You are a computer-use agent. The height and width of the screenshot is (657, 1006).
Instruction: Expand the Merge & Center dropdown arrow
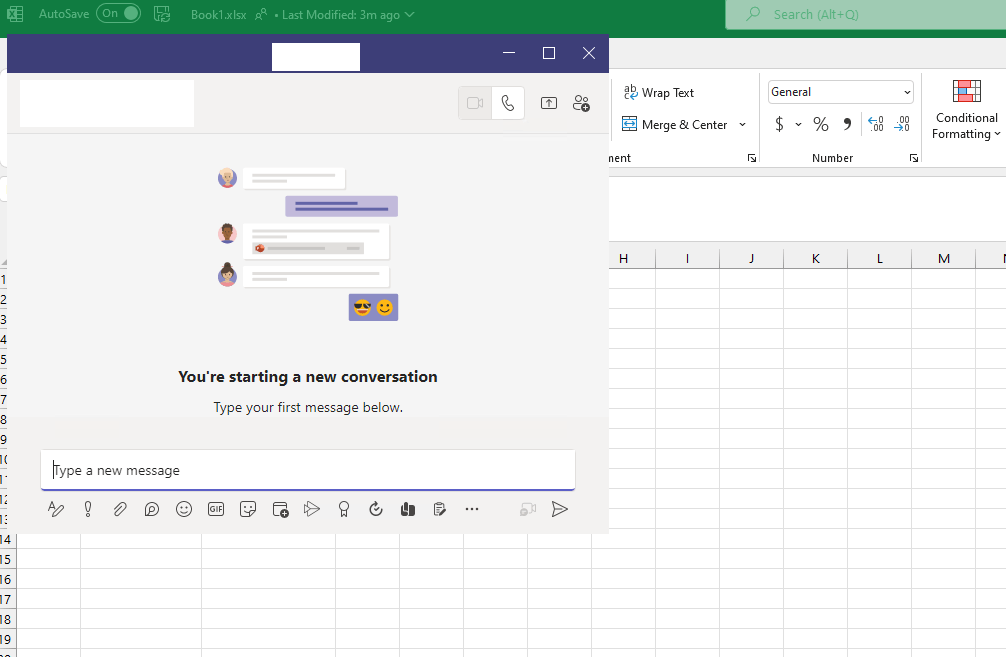742,124
